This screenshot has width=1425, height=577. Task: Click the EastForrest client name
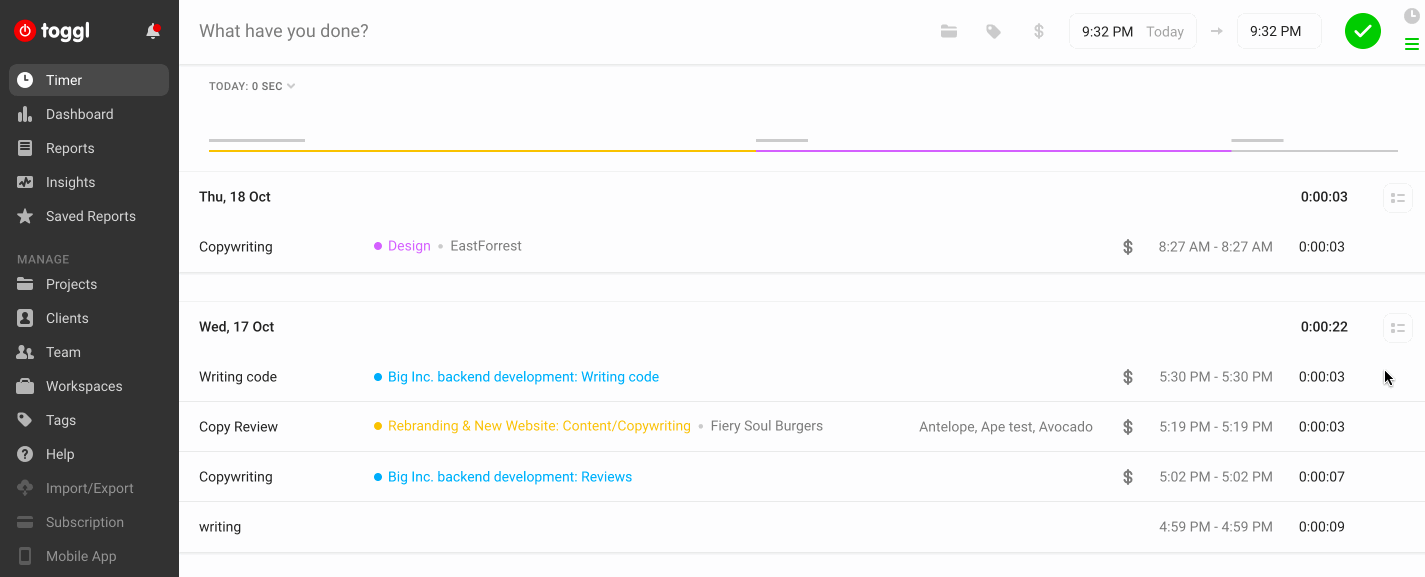486,246
